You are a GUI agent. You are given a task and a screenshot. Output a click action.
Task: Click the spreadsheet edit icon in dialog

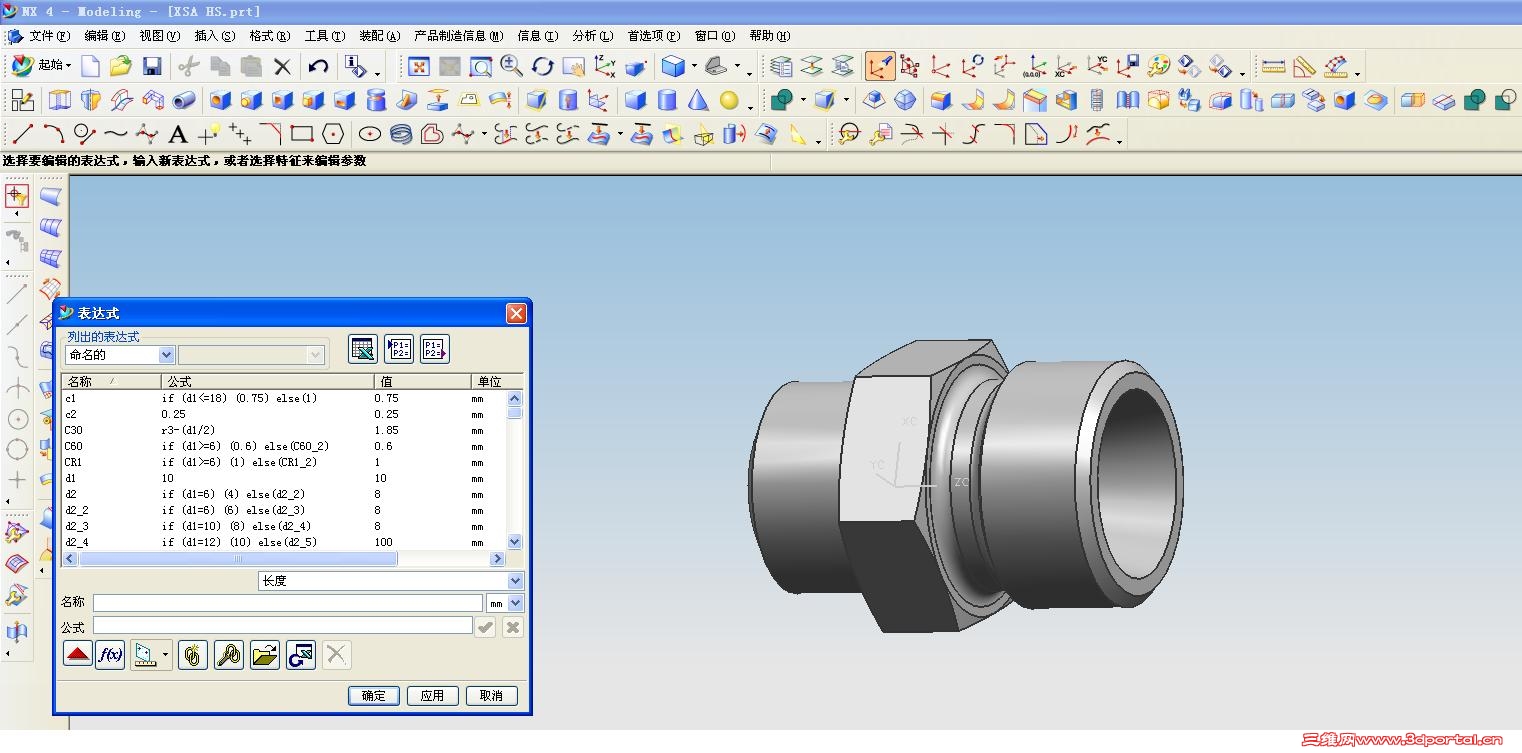363,349
